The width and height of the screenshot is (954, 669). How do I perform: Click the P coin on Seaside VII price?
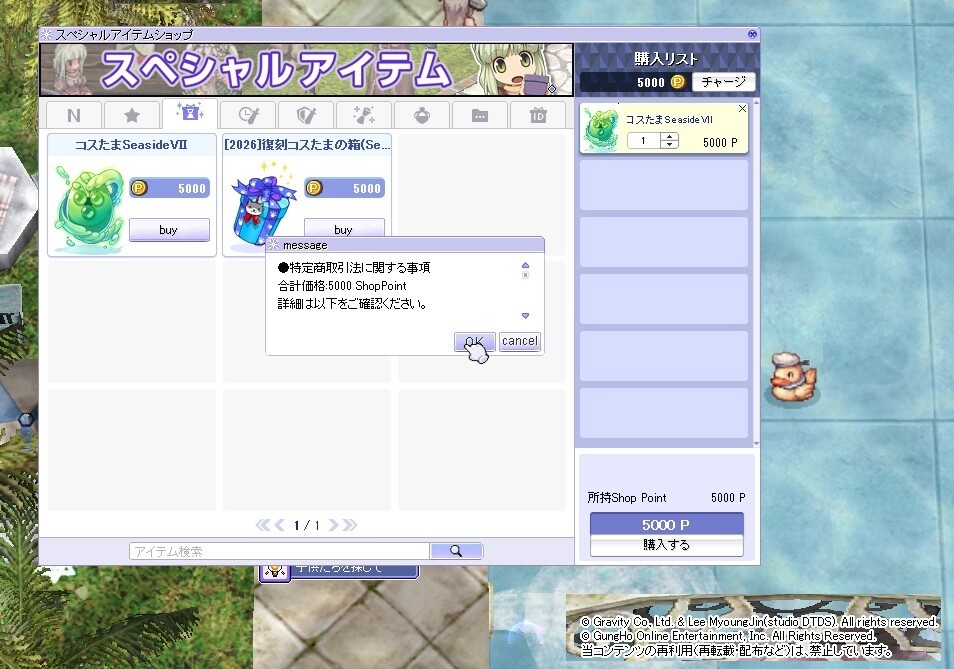click(139, 188)
